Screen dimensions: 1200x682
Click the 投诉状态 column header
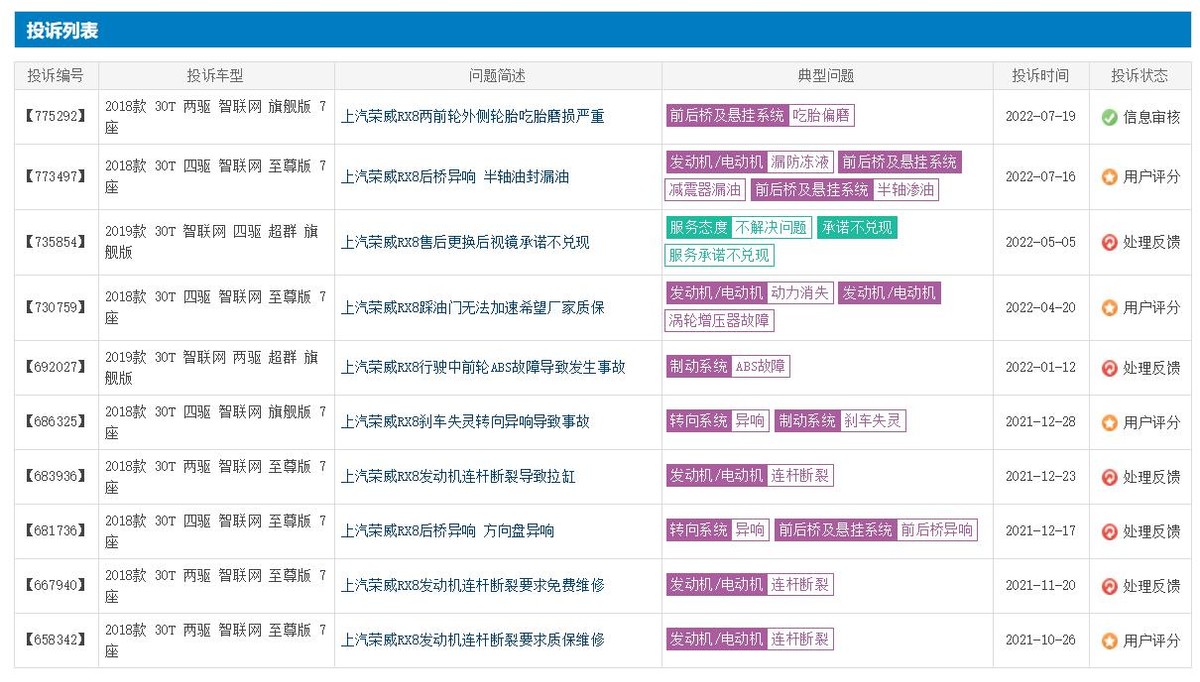tap(1140, 76)
